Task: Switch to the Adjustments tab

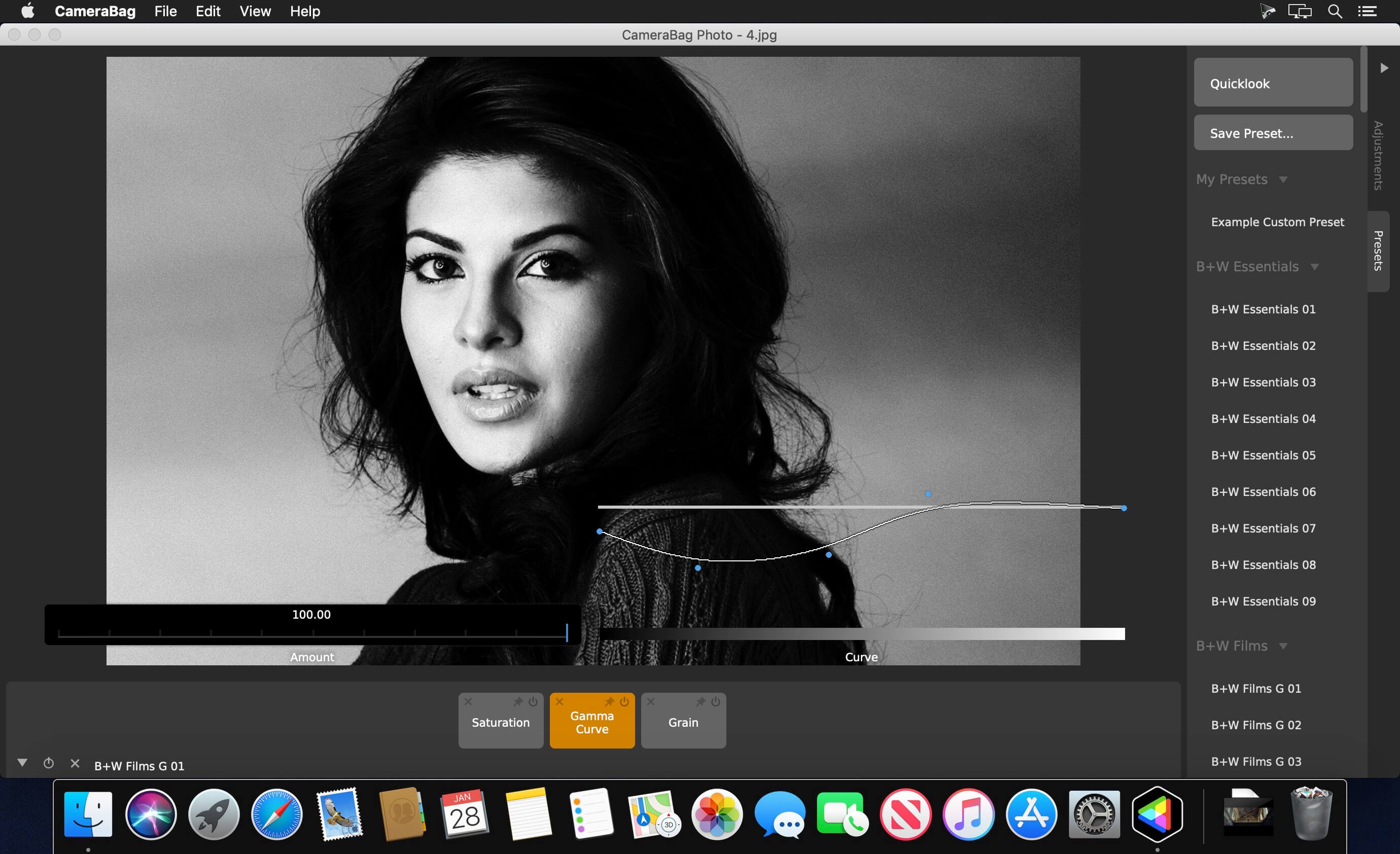Action: 1378,155
